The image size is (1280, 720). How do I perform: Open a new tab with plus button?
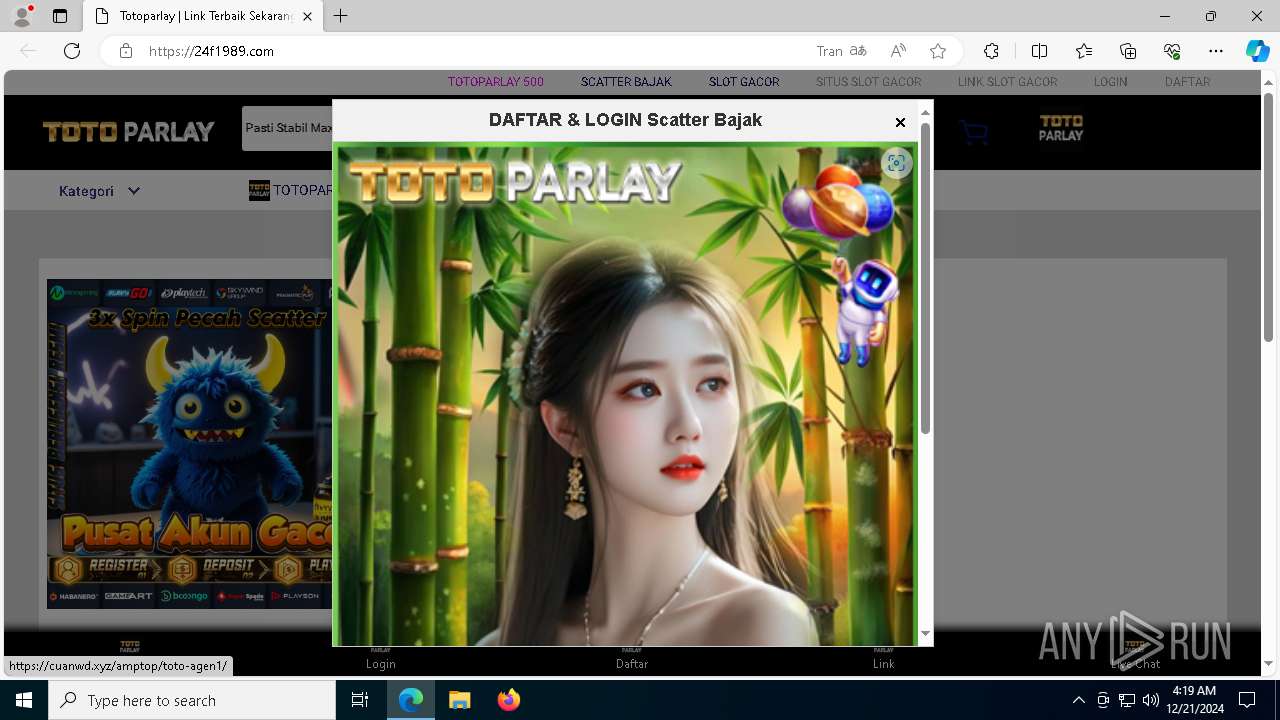341,16
